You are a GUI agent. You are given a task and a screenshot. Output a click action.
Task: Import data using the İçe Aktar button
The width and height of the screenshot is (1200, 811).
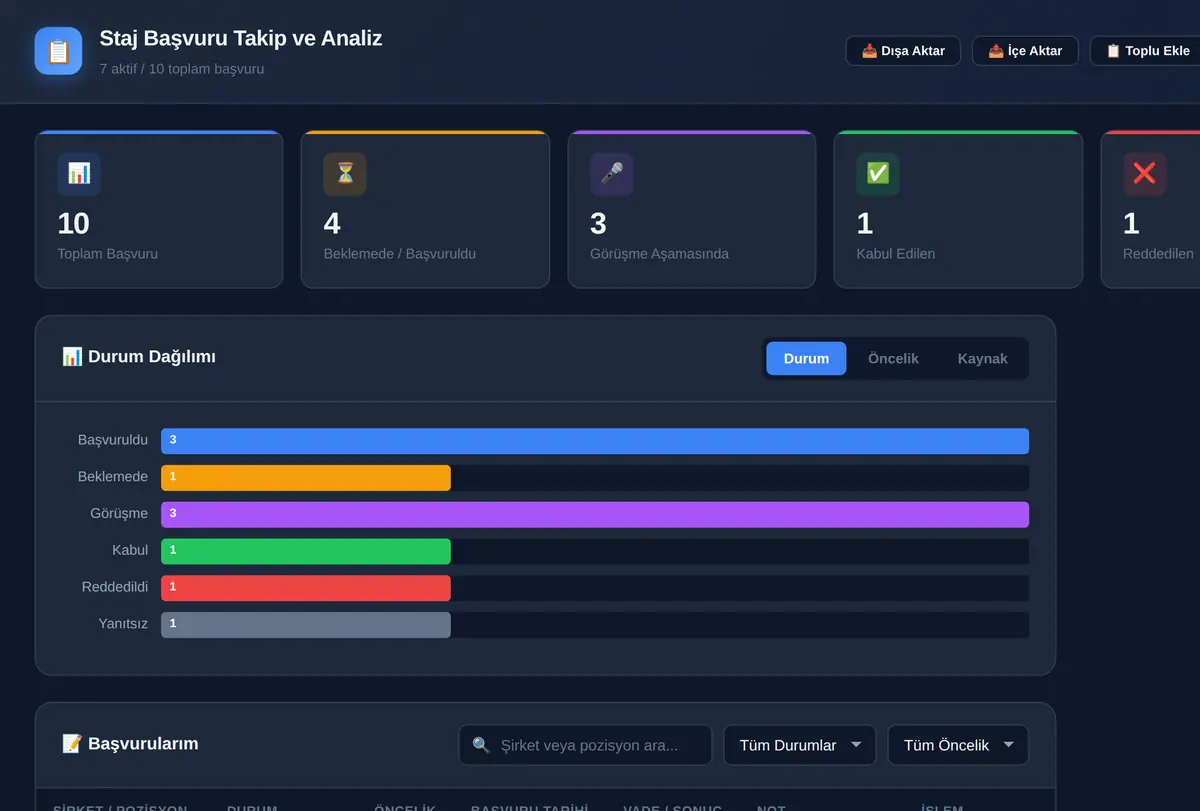[x=1025, y=51]
